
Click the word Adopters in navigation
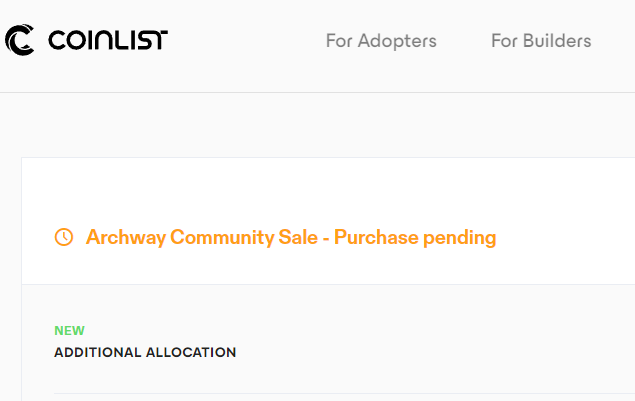[397, 41]
